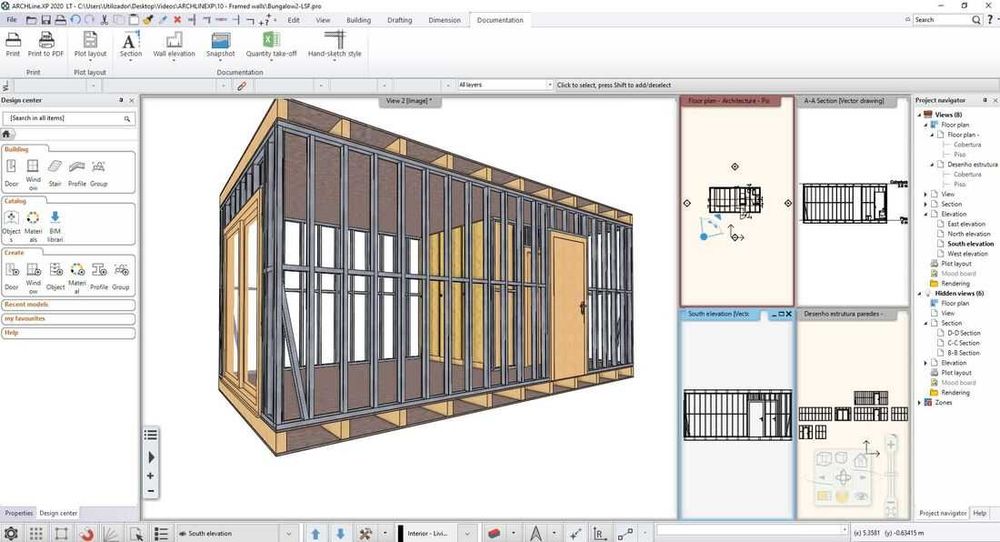Click the Print to PDF icon
Screen dimensions: 1000x542
point(46,40)
